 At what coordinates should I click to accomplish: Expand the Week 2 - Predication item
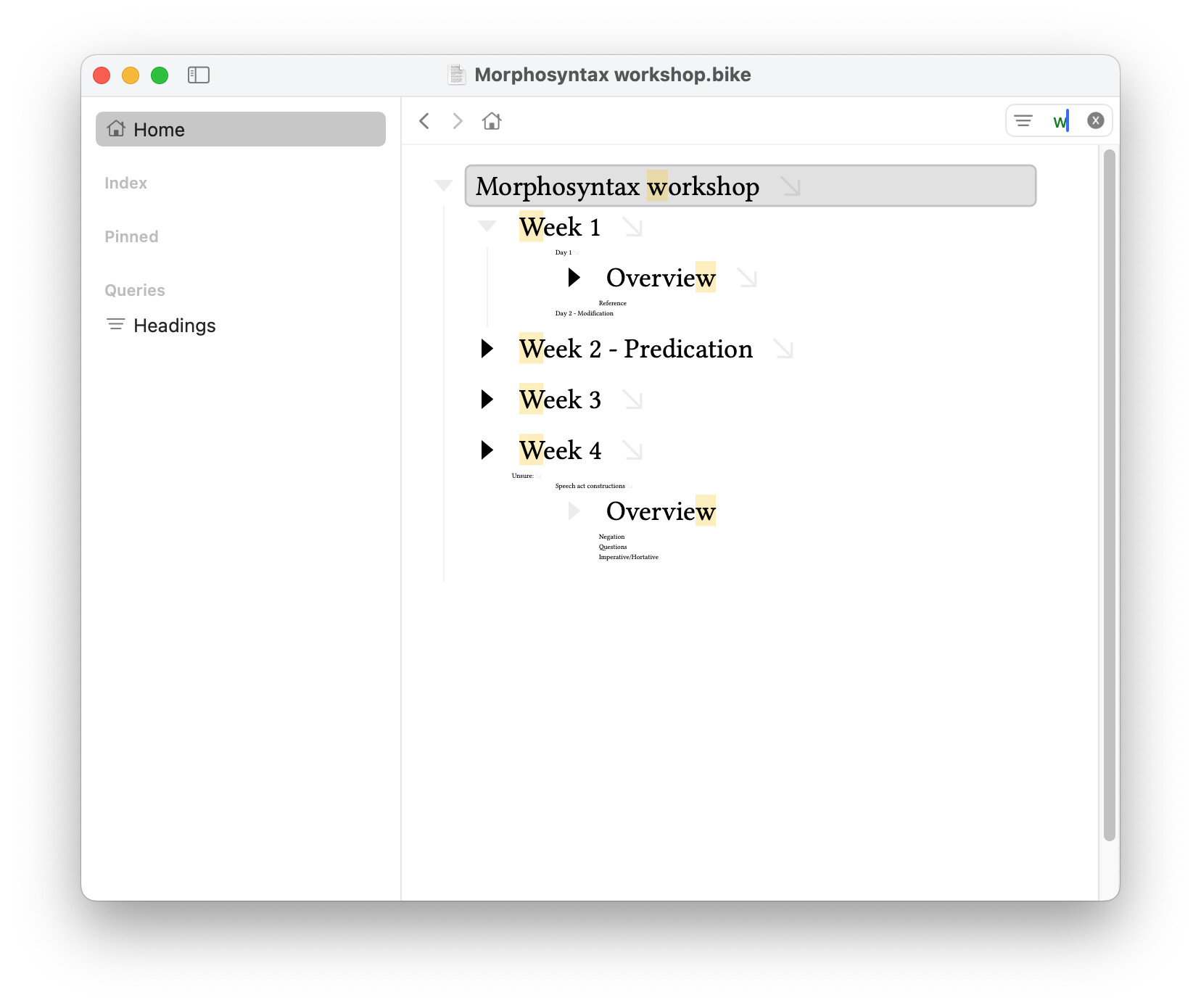[x=487, y=349]
